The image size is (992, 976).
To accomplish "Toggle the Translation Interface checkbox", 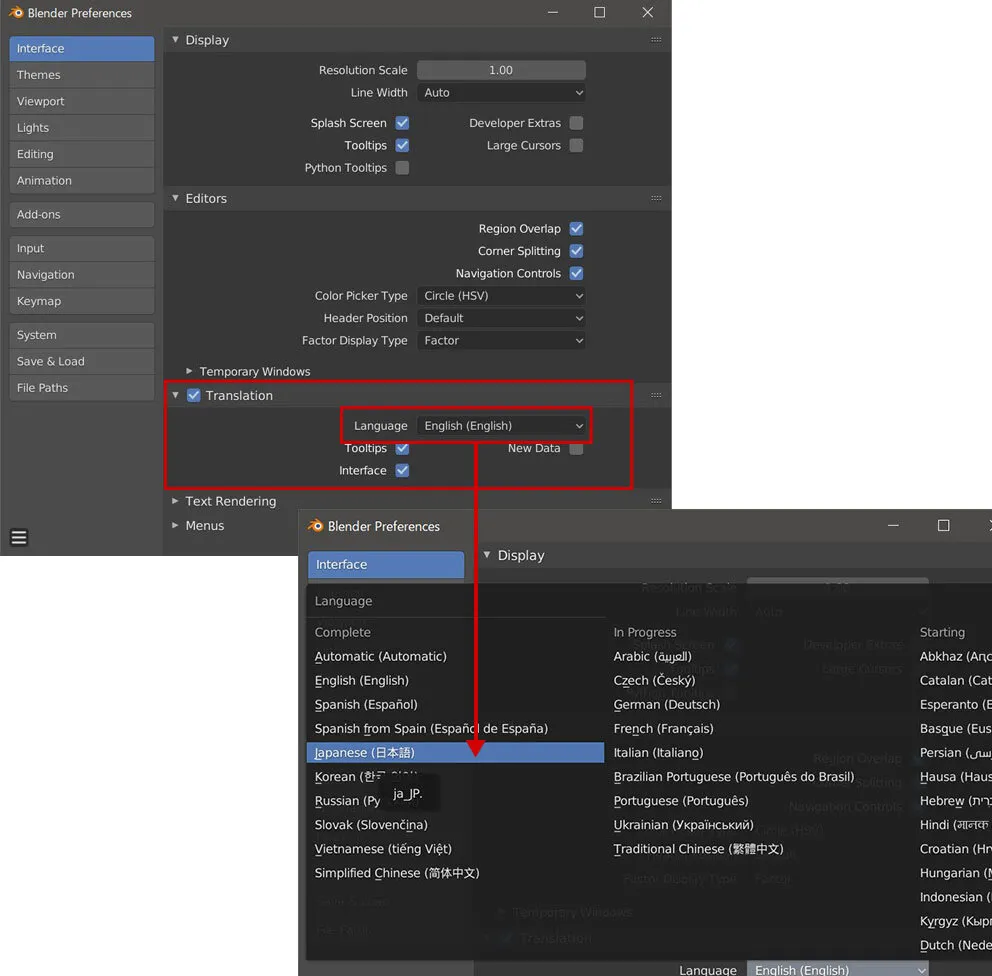I will coord(402,471).
